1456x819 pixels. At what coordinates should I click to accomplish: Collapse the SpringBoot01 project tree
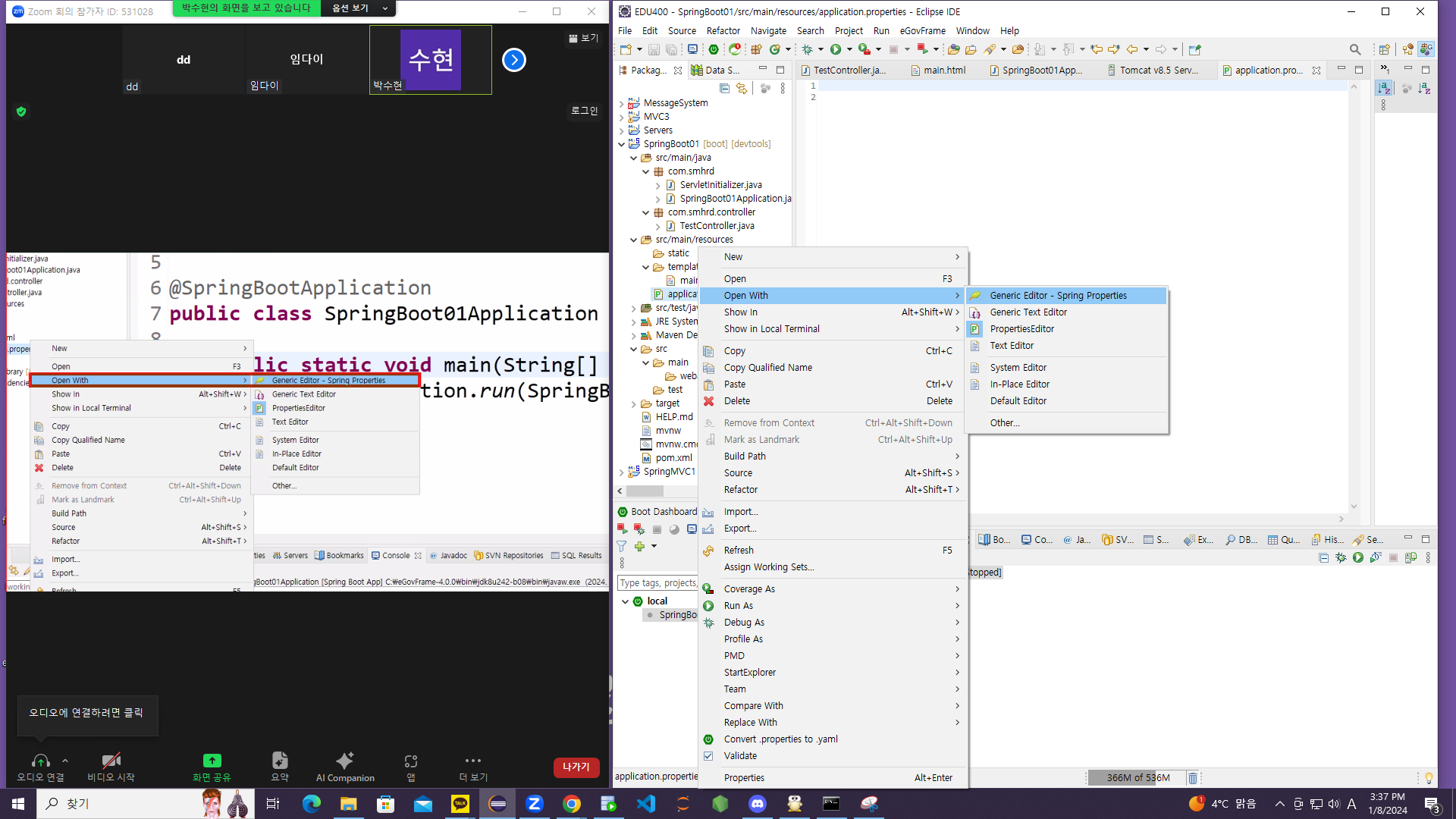pyautogui.click(x=622, y=144)
